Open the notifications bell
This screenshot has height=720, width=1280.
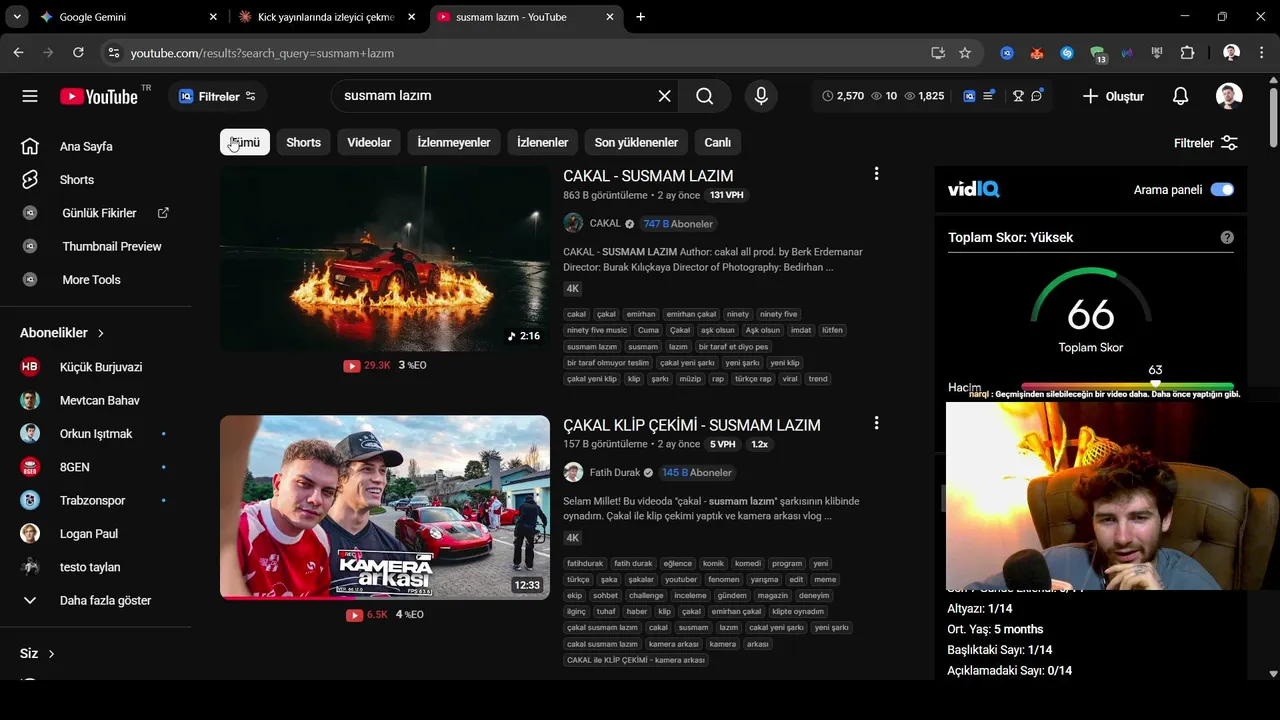point(1180,96)
